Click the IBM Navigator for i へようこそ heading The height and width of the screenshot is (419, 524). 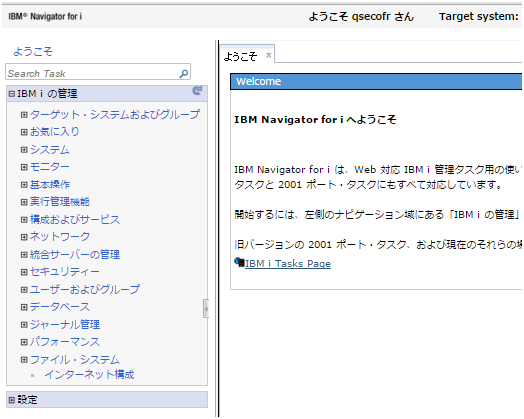[x=315, y=120]
